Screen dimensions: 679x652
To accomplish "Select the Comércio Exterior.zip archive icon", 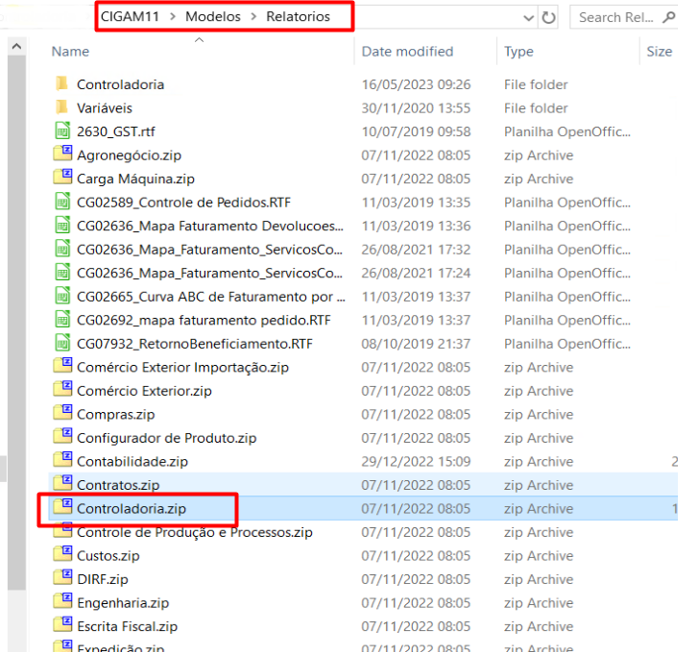I will coord(63,389).
